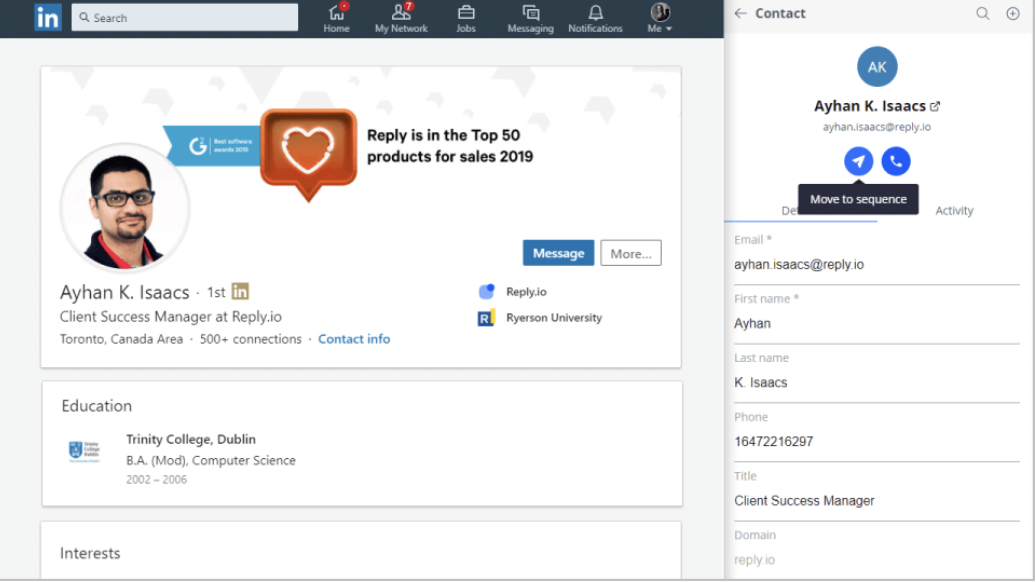Click the add plus icon in Contact panel
Screen dimensions: 1036x582
point(1013,13)
